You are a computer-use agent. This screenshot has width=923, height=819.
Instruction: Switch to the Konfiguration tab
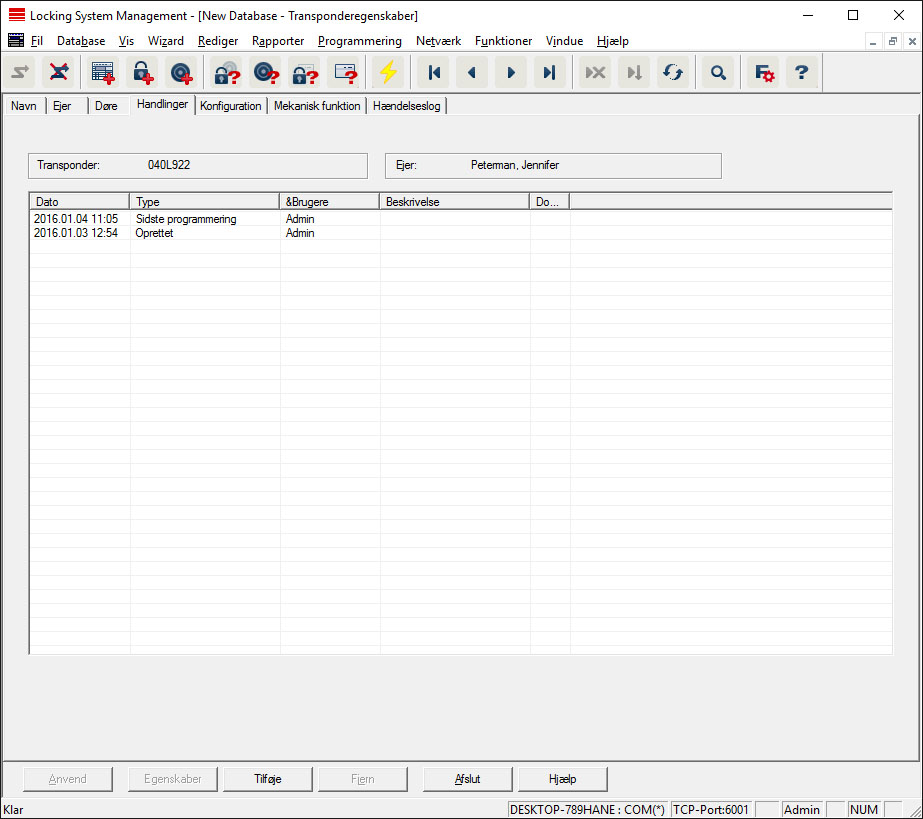tap(230, 106)
